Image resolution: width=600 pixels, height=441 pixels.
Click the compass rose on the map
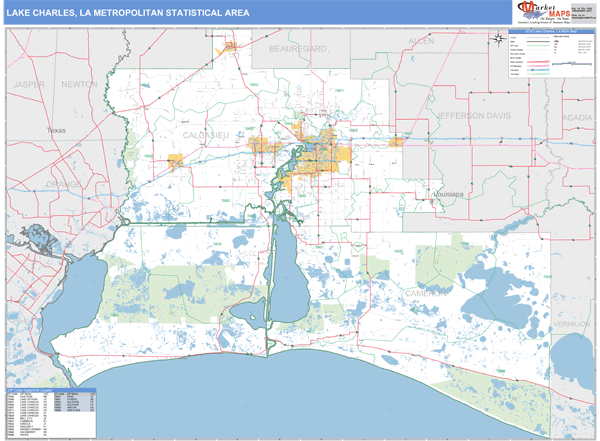498,39
